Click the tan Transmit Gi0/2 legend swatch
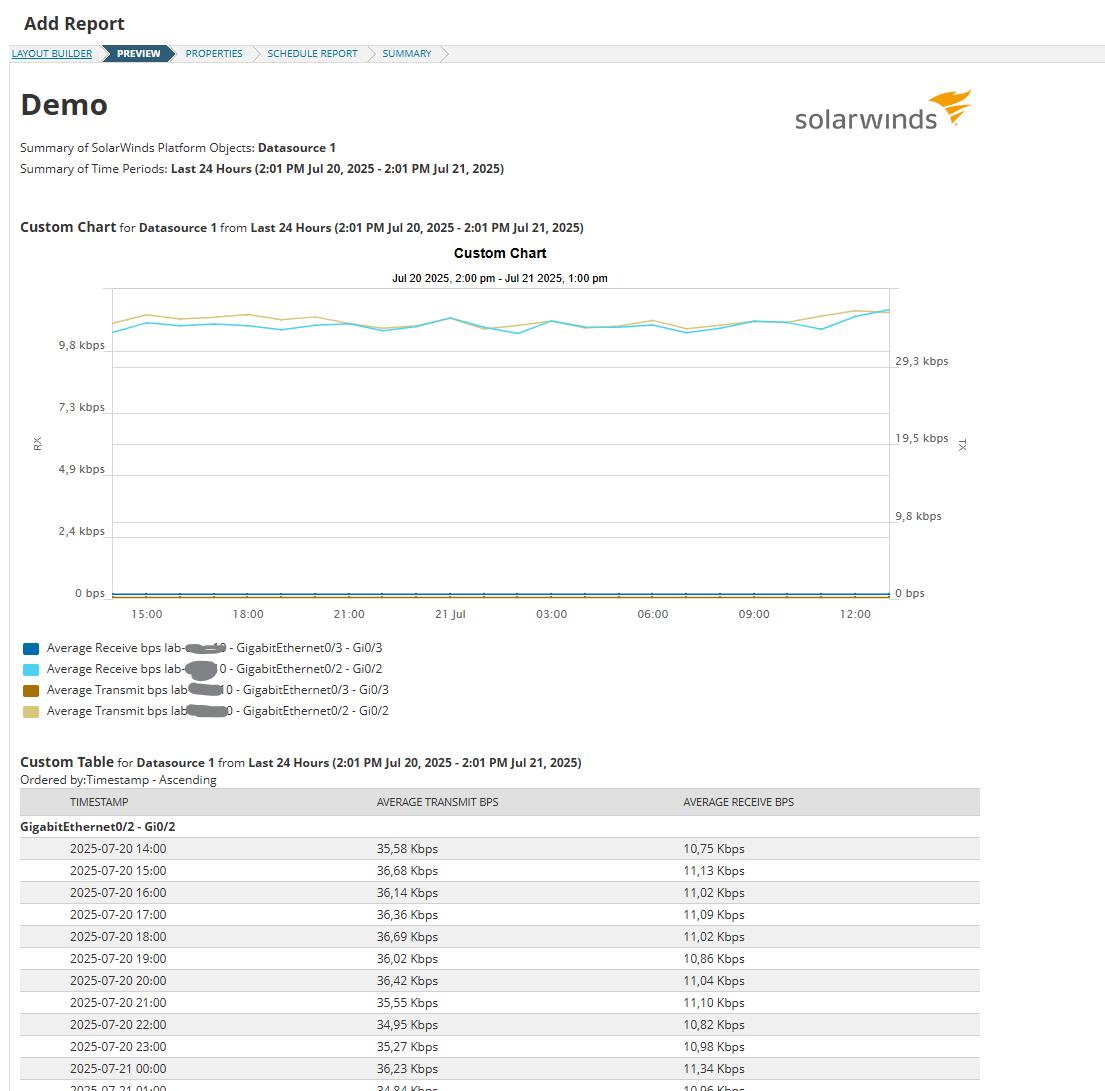Image resolution: width=1105 pixels, height=1091 pixels. click(x=31, y=712)
